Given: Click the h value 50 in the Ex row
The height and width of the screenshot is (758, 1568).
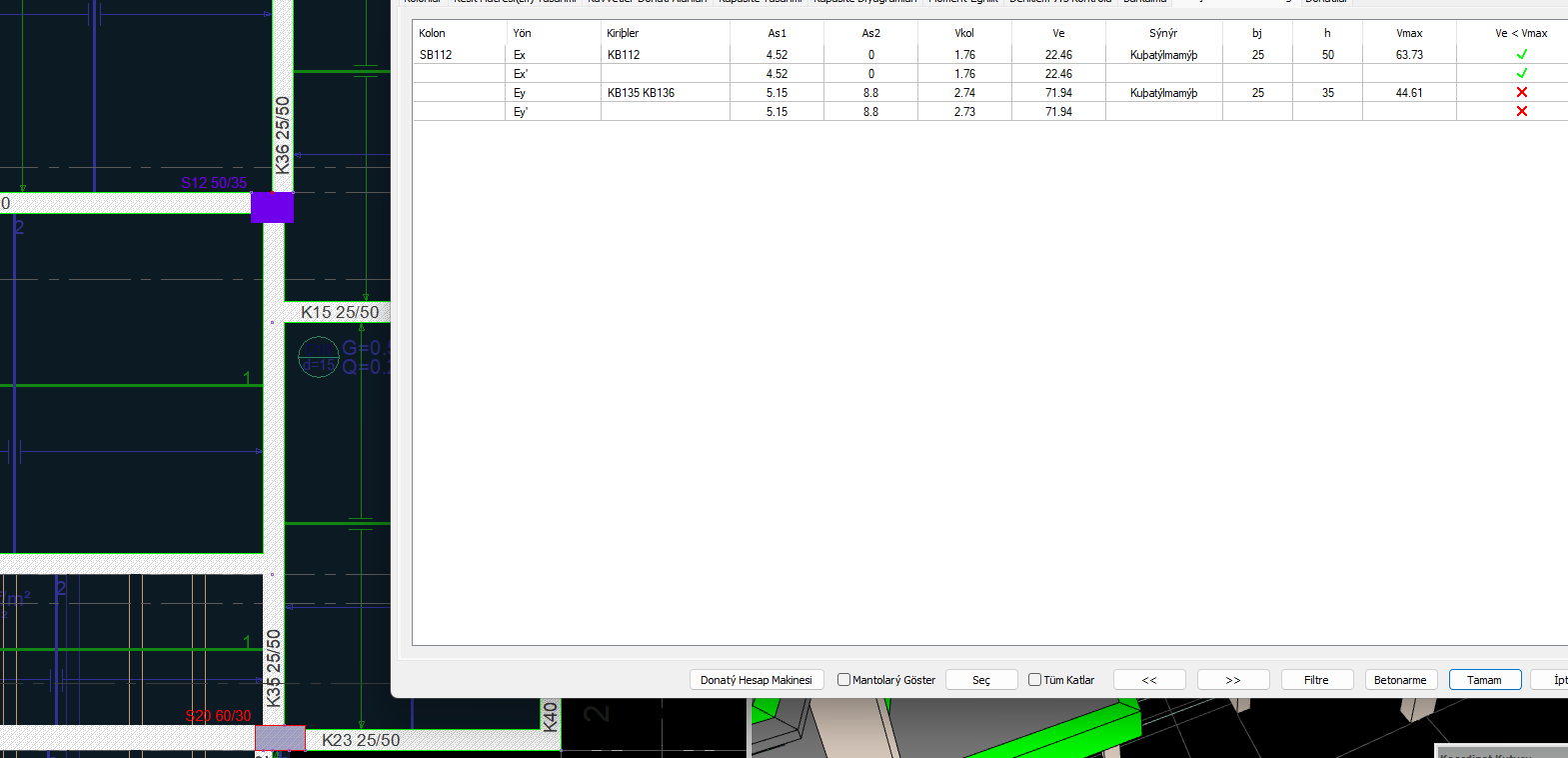Looking at the screenshot, I should coord(1327,55).
